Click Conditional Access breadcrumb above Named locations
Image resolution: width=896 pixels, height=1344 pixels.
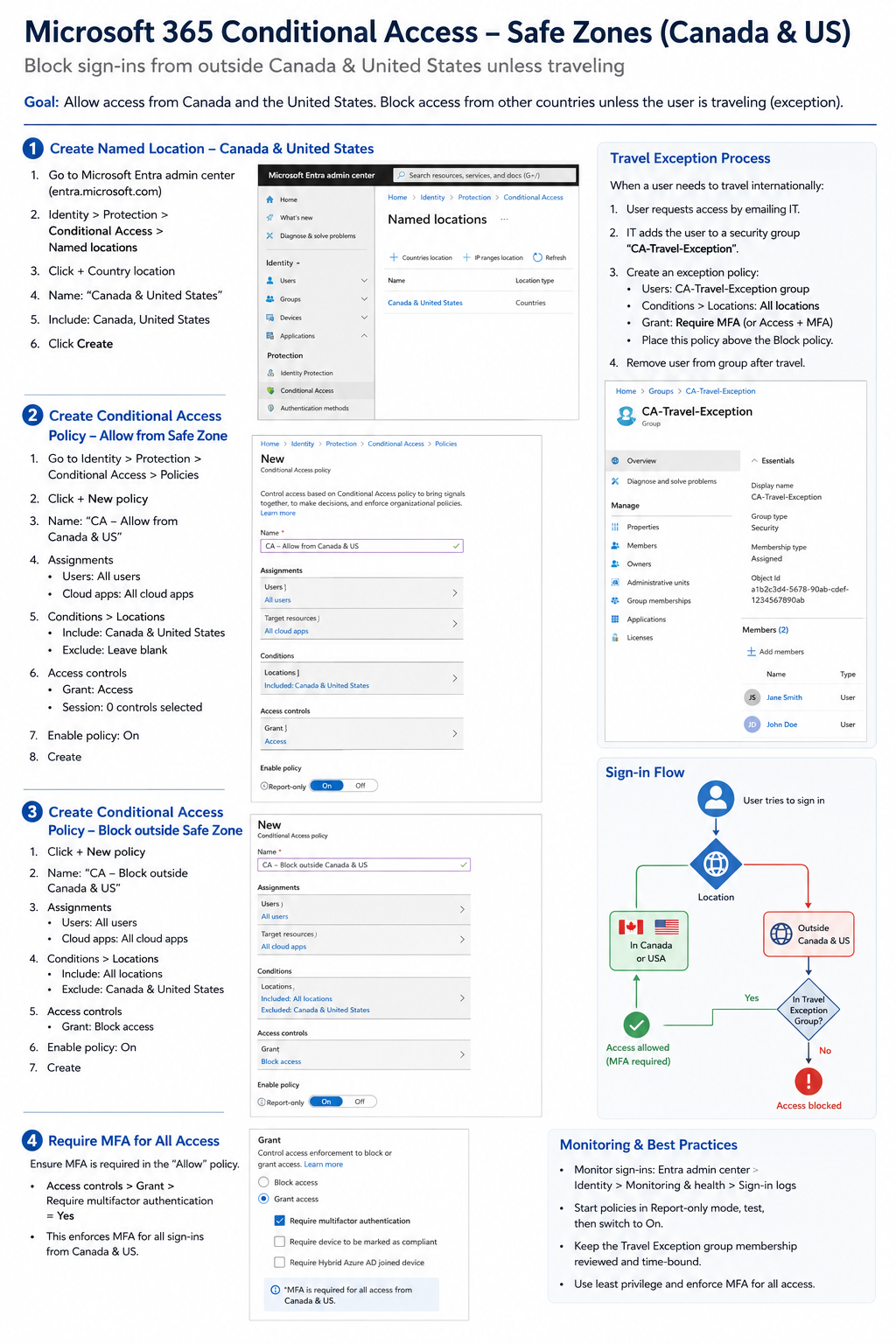coord(533,198)
